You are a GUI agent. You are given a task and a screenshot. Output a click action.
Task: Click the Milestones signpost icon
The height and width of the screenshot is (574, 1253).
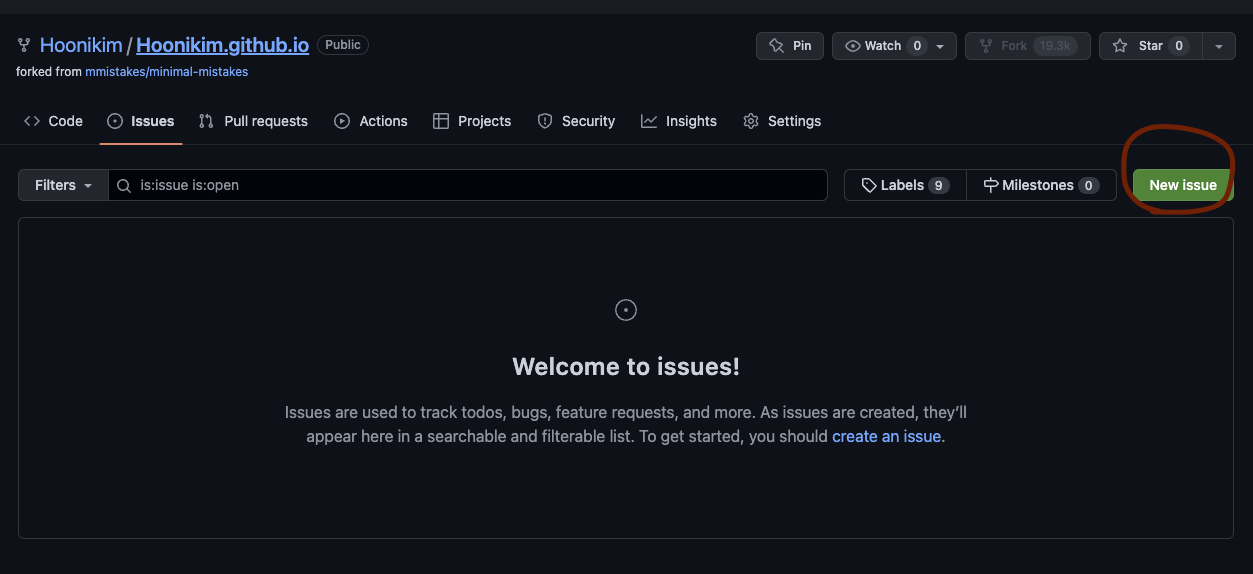tap(991, 185)
